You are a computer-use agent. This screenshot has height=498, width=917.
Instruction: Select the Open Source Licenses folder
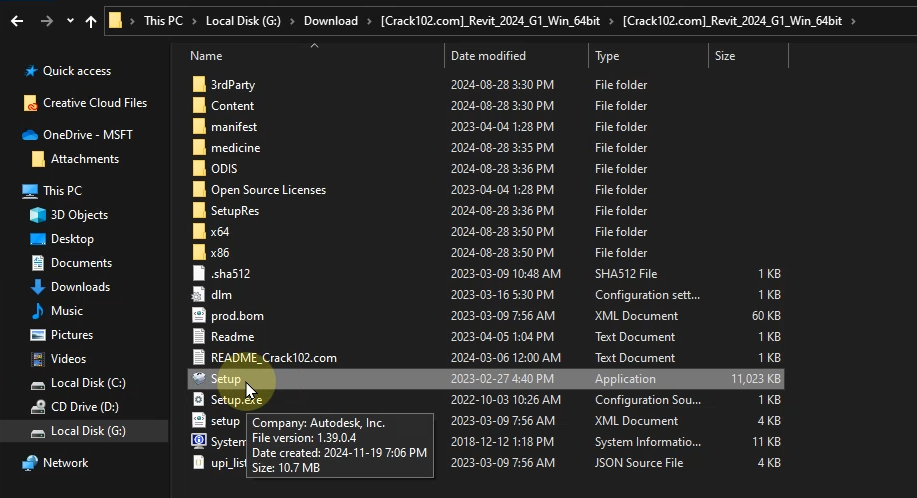point(267,190)
